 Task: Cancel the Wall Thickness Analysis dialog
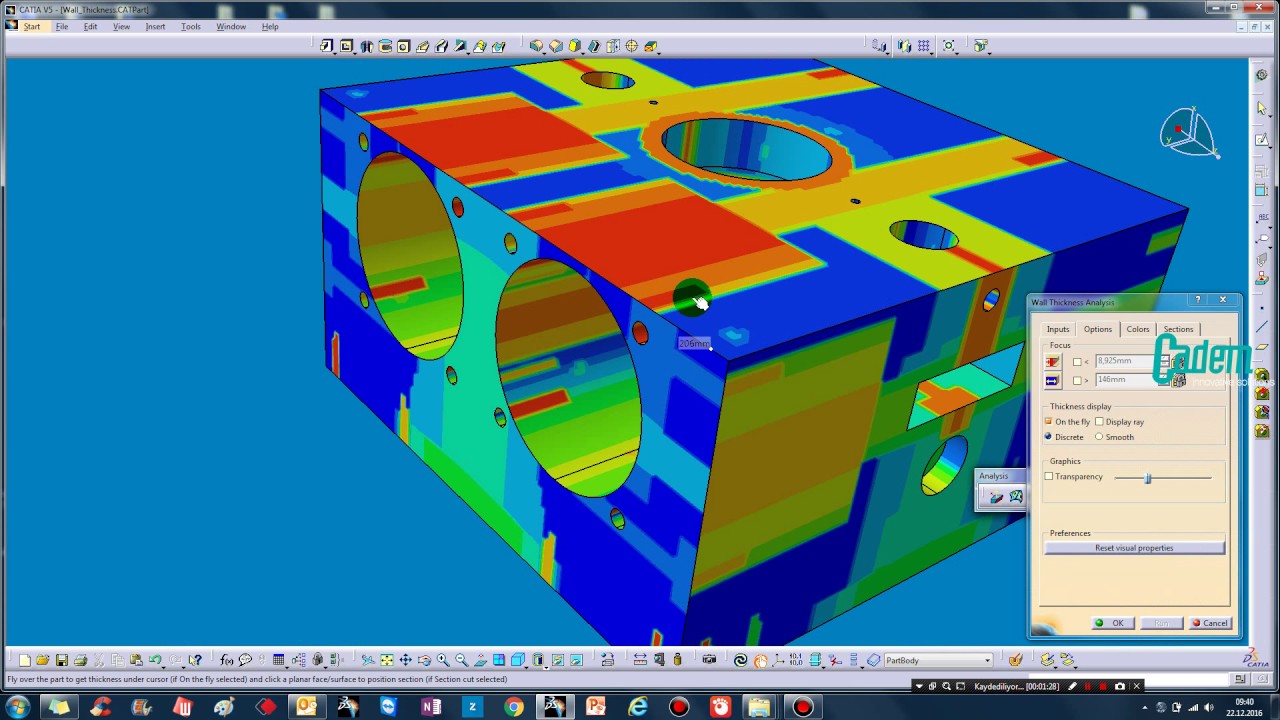[1210, 623]
